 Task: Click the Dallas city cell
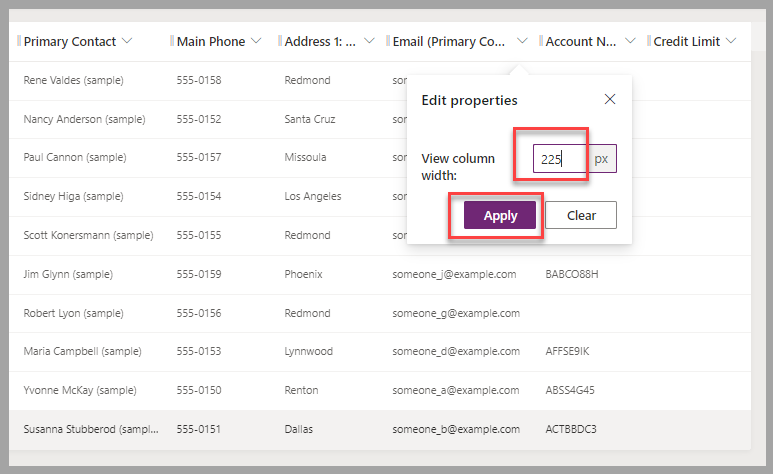coord(298,429)
